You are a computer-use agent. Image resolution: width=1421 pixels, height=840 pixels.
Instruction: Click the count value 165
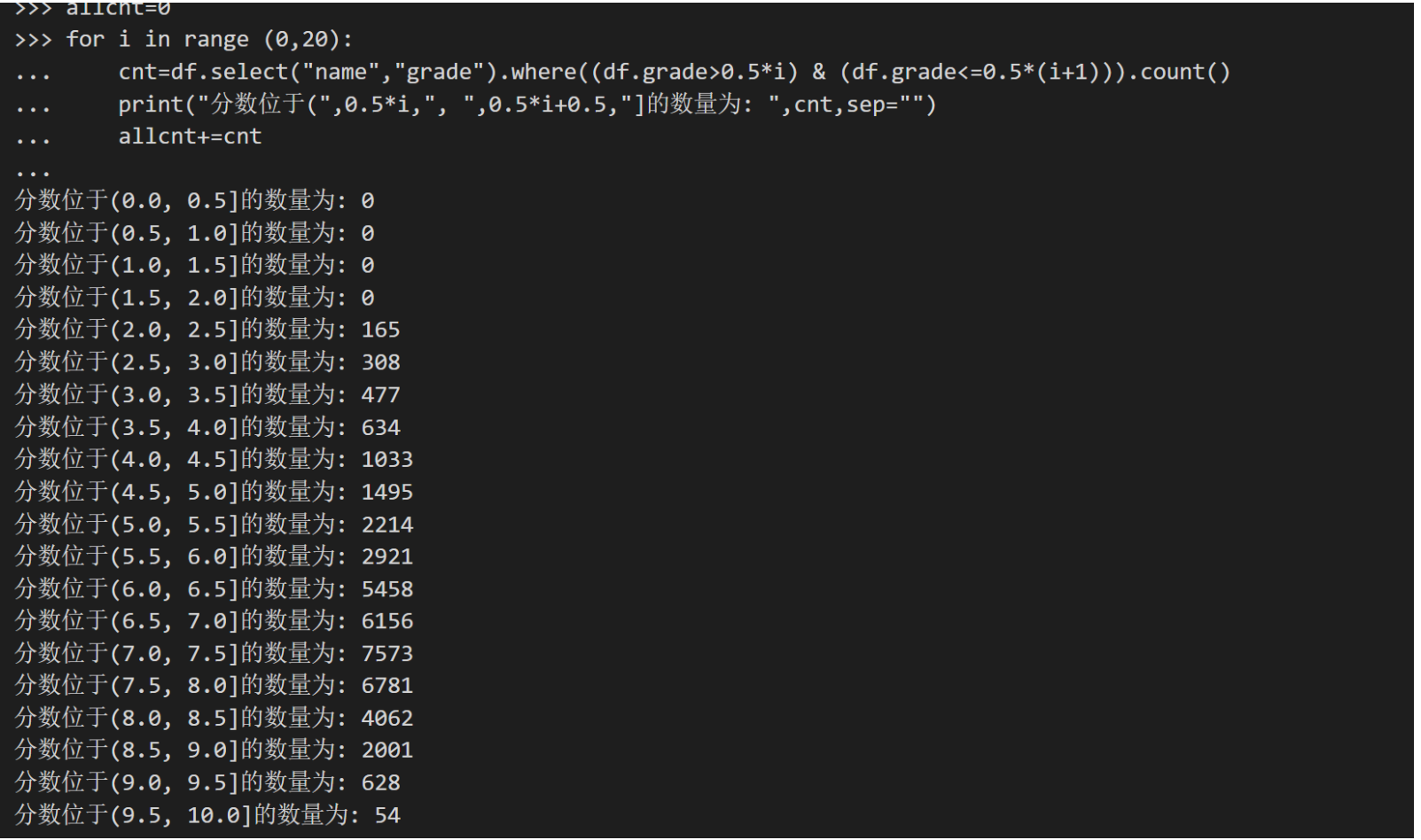click(380, 330)
